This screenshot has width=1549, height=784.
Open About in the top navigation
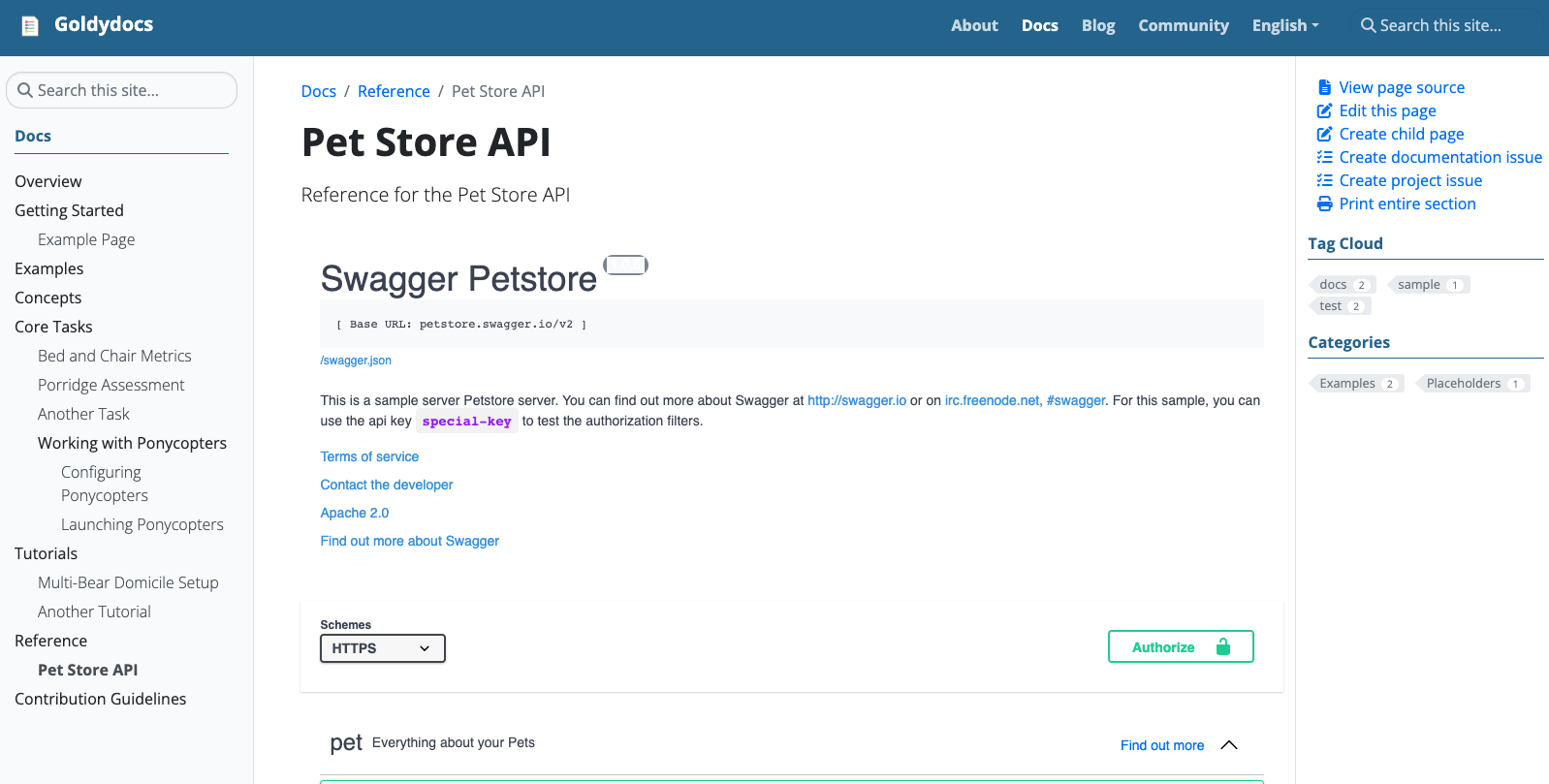974,25
